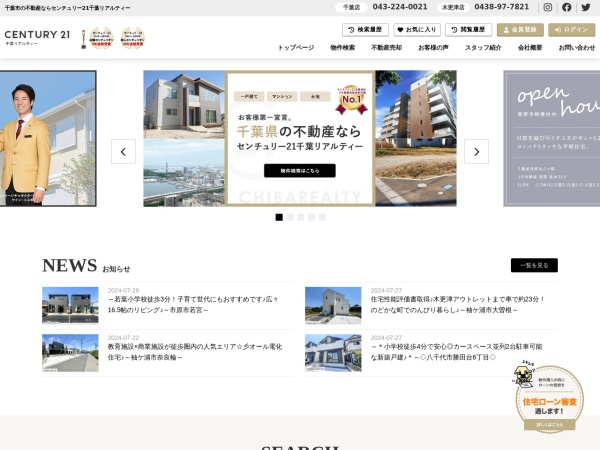600x450 pixels.
Task: Show next carousel slide arrow
Action: point(476,152)
